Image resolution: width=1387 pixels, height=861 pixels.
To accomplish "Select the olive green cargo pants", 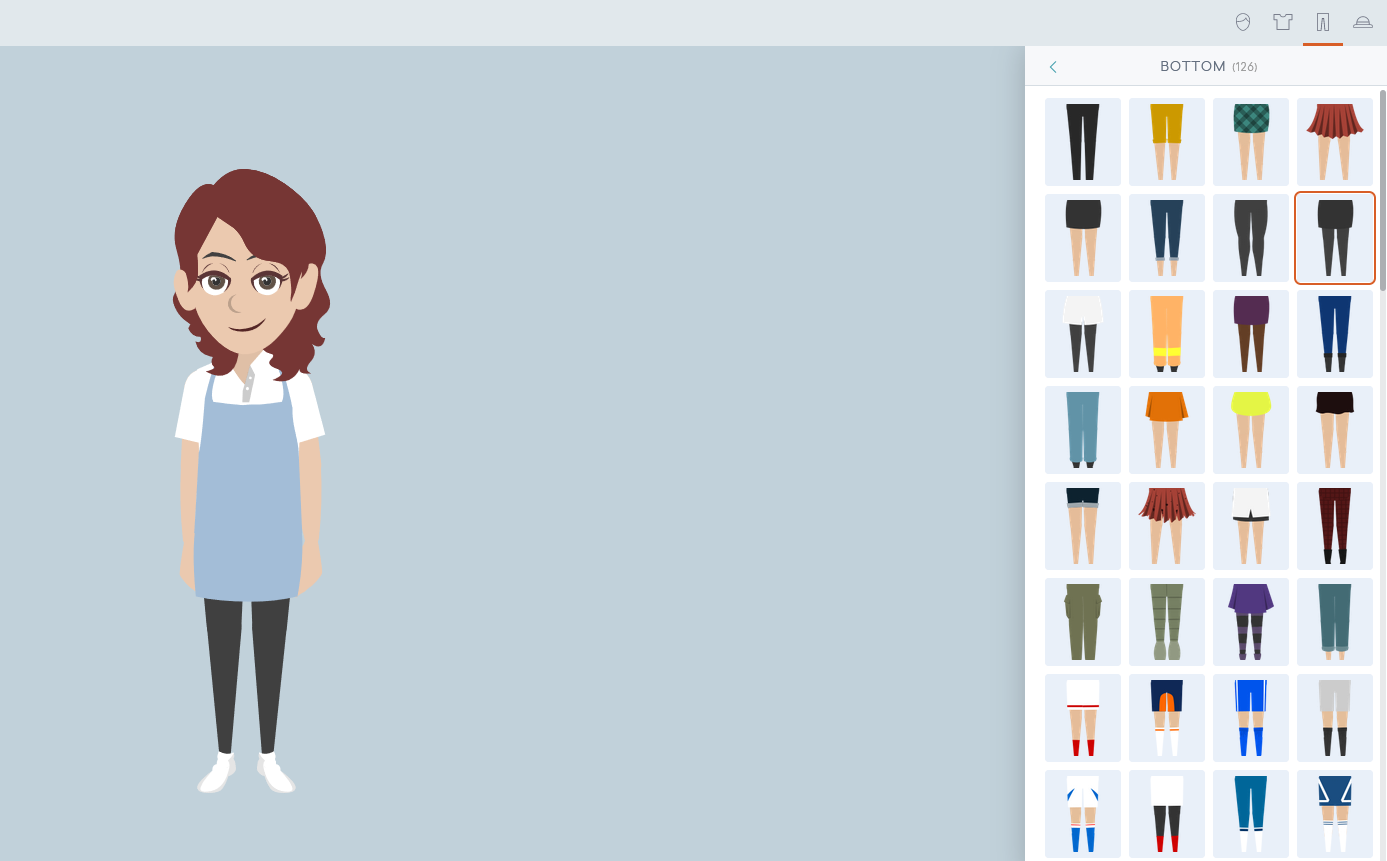I will click(x=1082, y=622).
